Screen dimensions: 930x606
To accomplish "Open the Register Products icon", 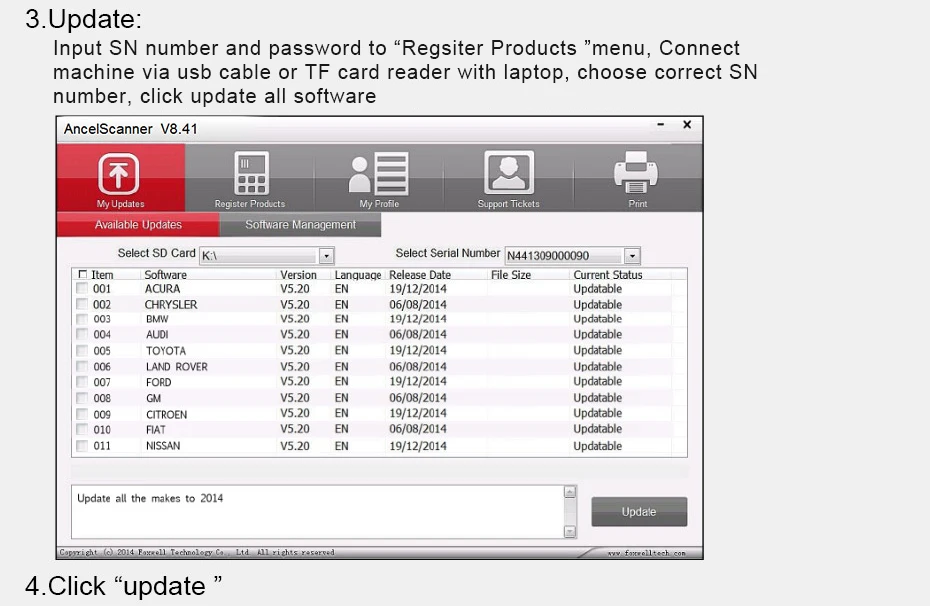I will point(251,173).
